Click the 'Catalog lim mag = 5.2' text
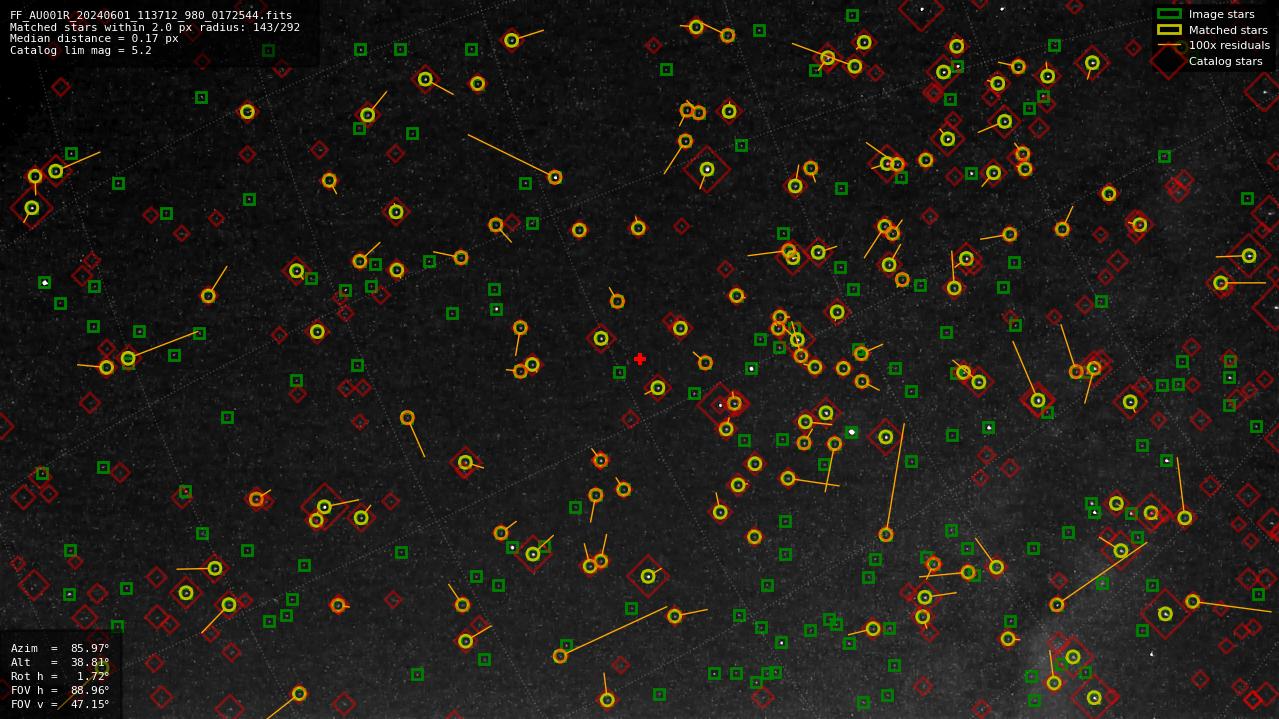1279x719 pixels. [x=81, y=50]
